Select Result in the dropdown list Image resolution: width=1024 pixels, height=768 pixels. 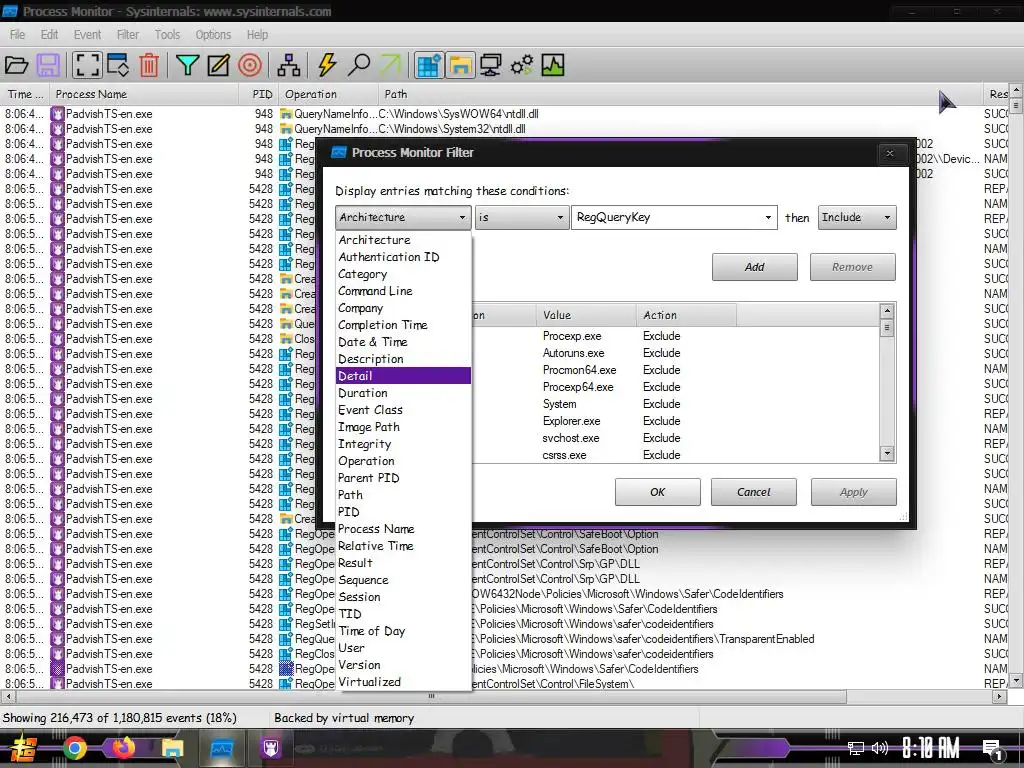(403, 563)
